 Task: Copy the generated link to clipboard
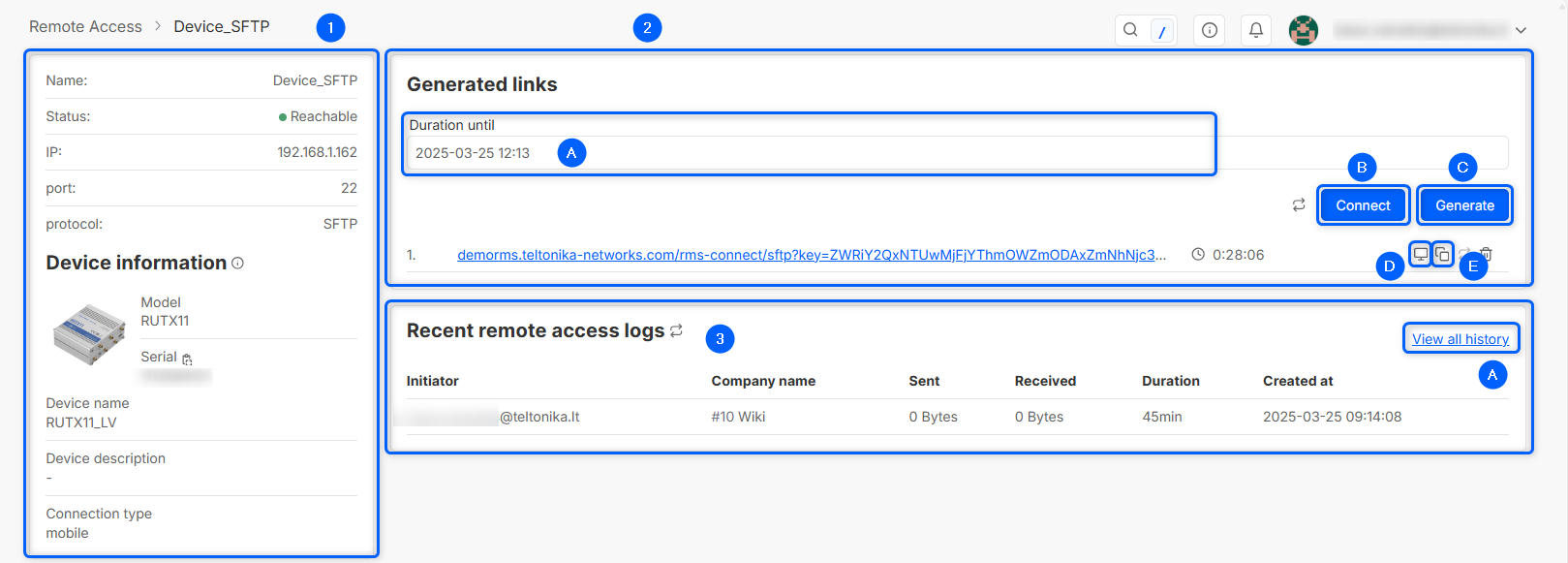[1442, 254]
